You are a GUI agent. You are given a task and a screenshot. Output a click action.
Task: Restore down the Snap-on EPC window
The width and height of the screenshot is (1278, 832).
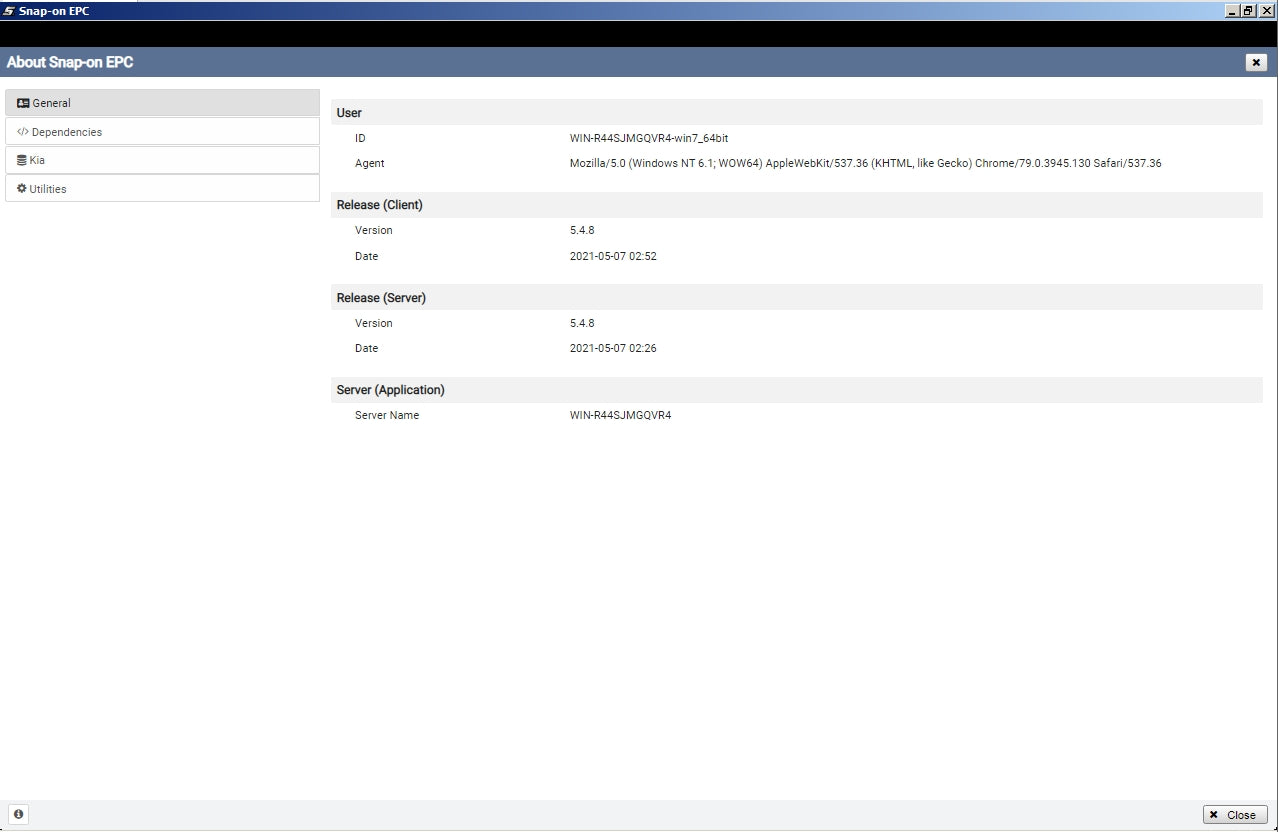tap(1248, 10)
